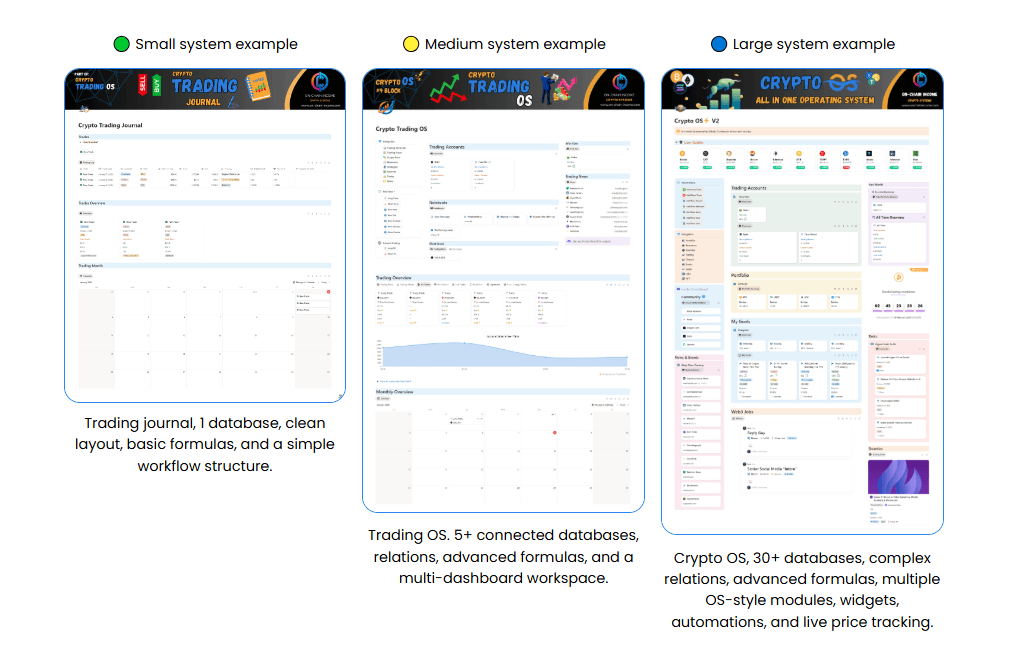
Task: Click Trading Overview heading in Trading OS example
Action: 394,278
